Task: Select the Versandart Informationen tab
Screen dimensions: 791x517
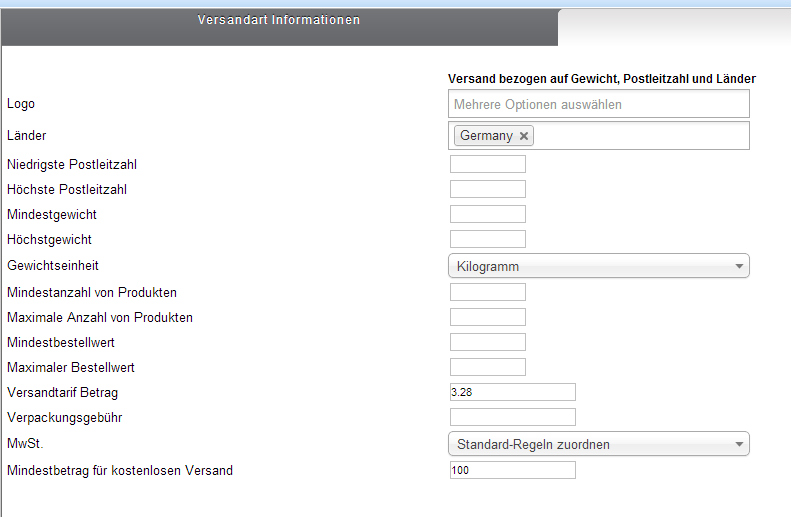Action: (279, 21)
